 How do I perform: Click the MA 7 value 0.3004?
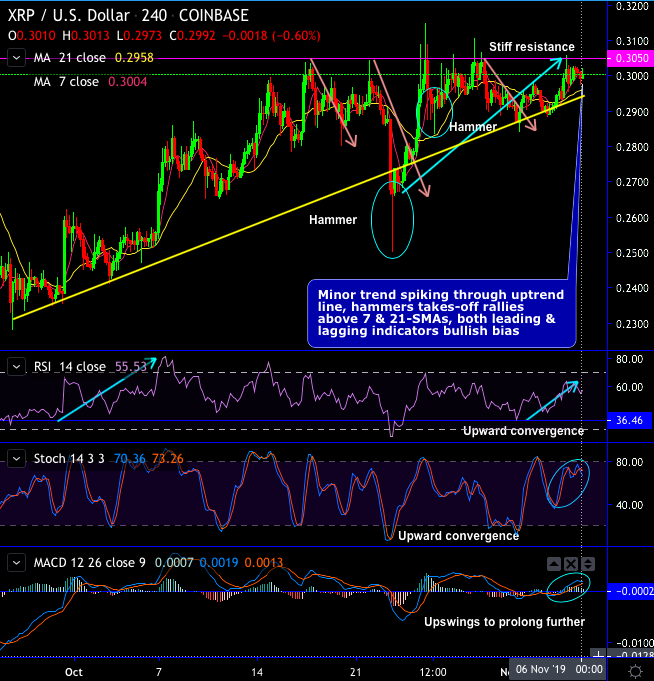(127, 82)
